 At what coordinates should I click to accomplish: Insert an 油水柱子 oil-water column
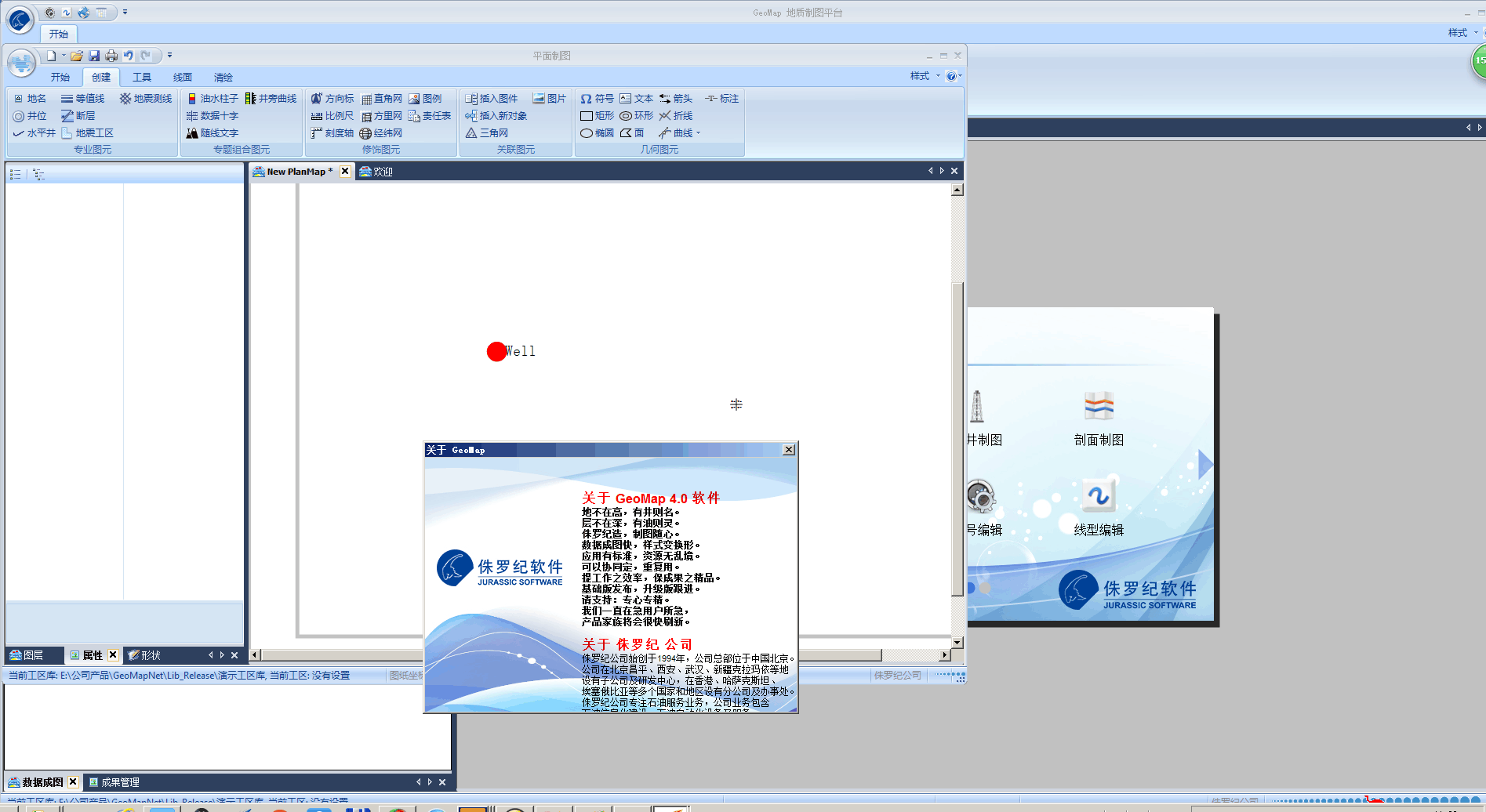coord(213,99)
